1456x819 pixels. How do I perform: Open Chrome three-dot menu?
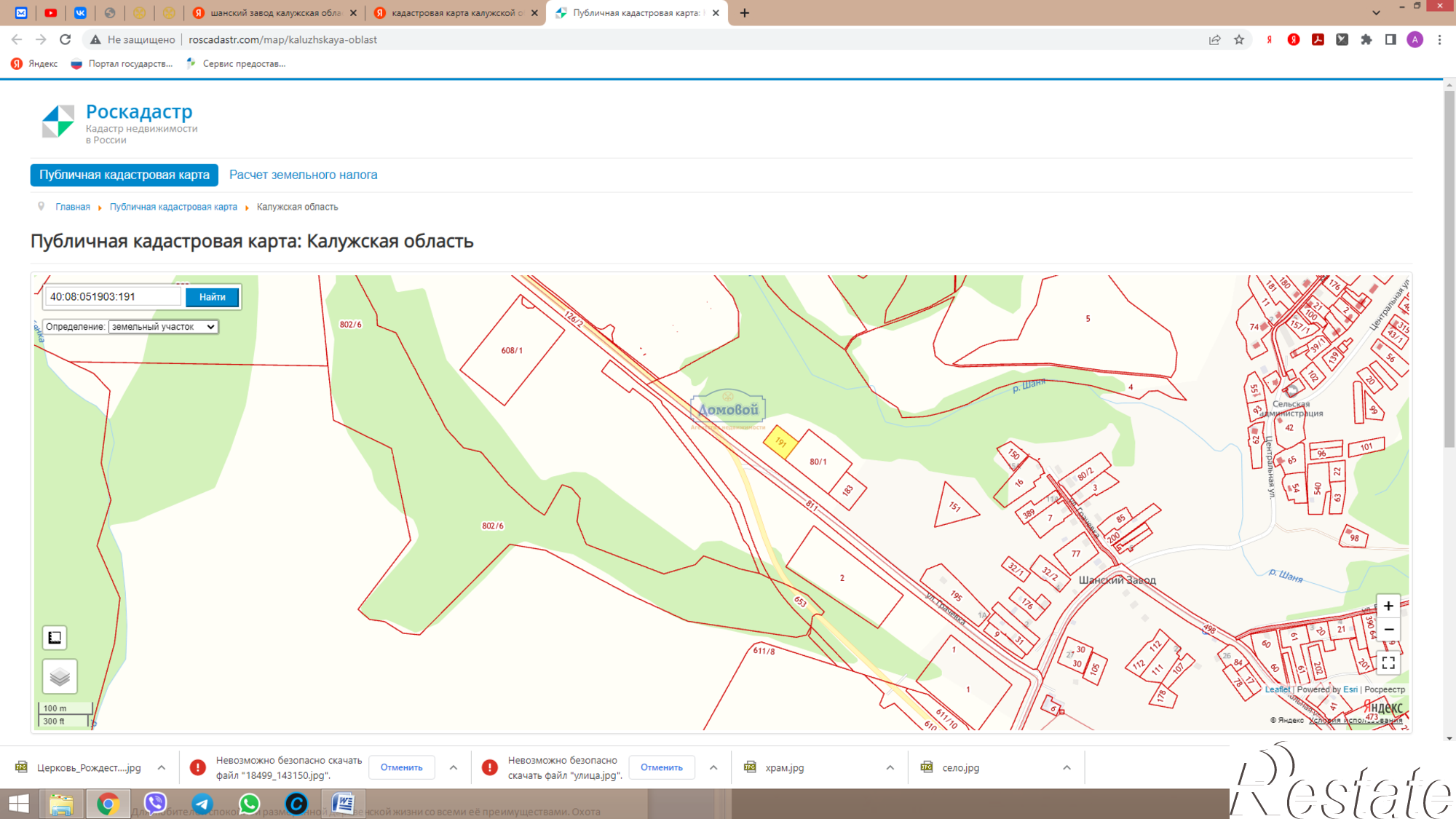click(x=1439, y=39)
